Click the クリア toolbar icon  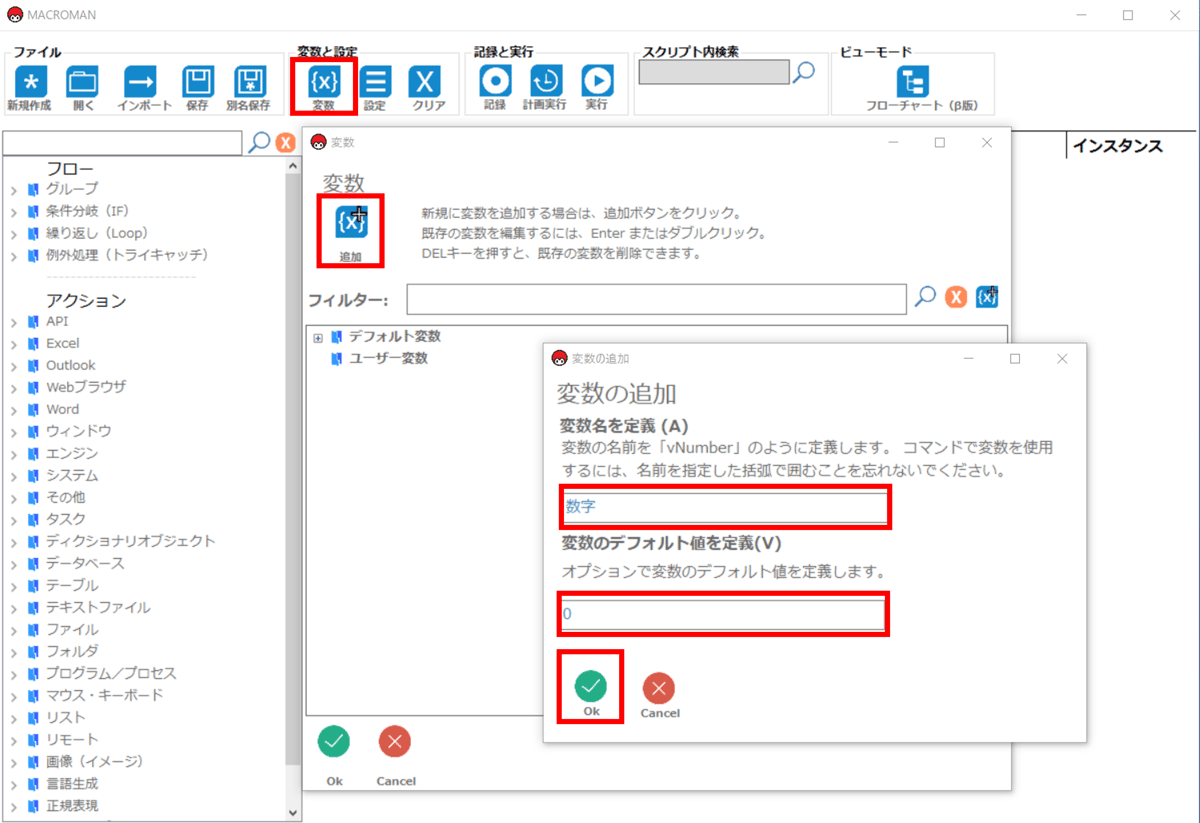point(427,82)
